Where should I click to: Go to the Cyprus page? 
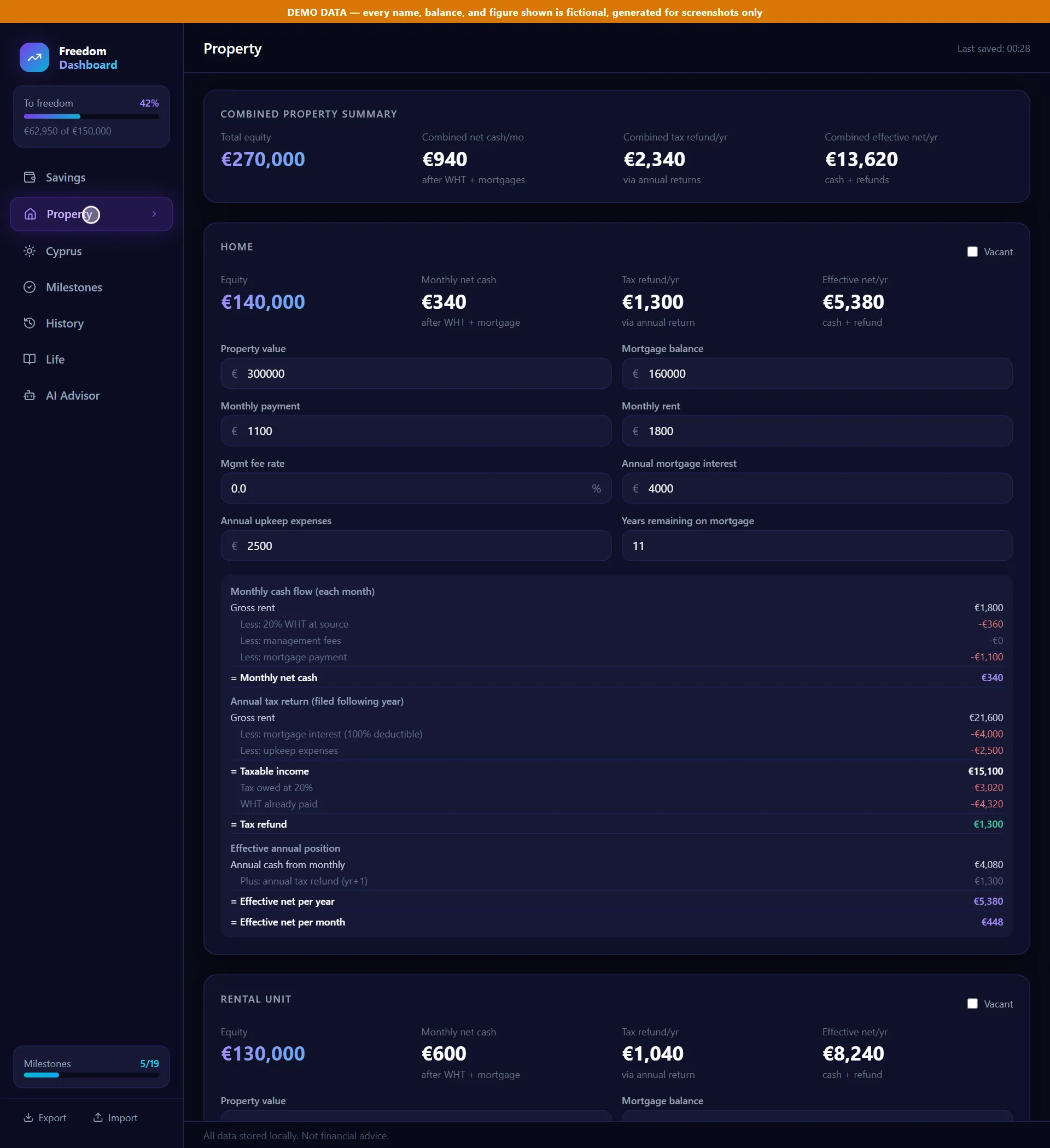point(91,251)
